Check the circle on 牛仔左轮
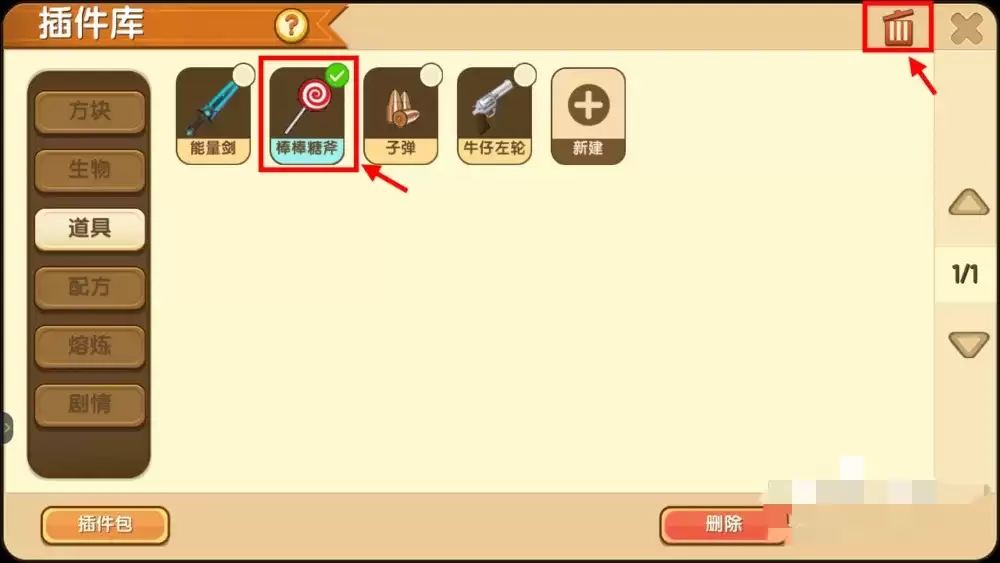The image size is (1000, 563). coord(525,75)
